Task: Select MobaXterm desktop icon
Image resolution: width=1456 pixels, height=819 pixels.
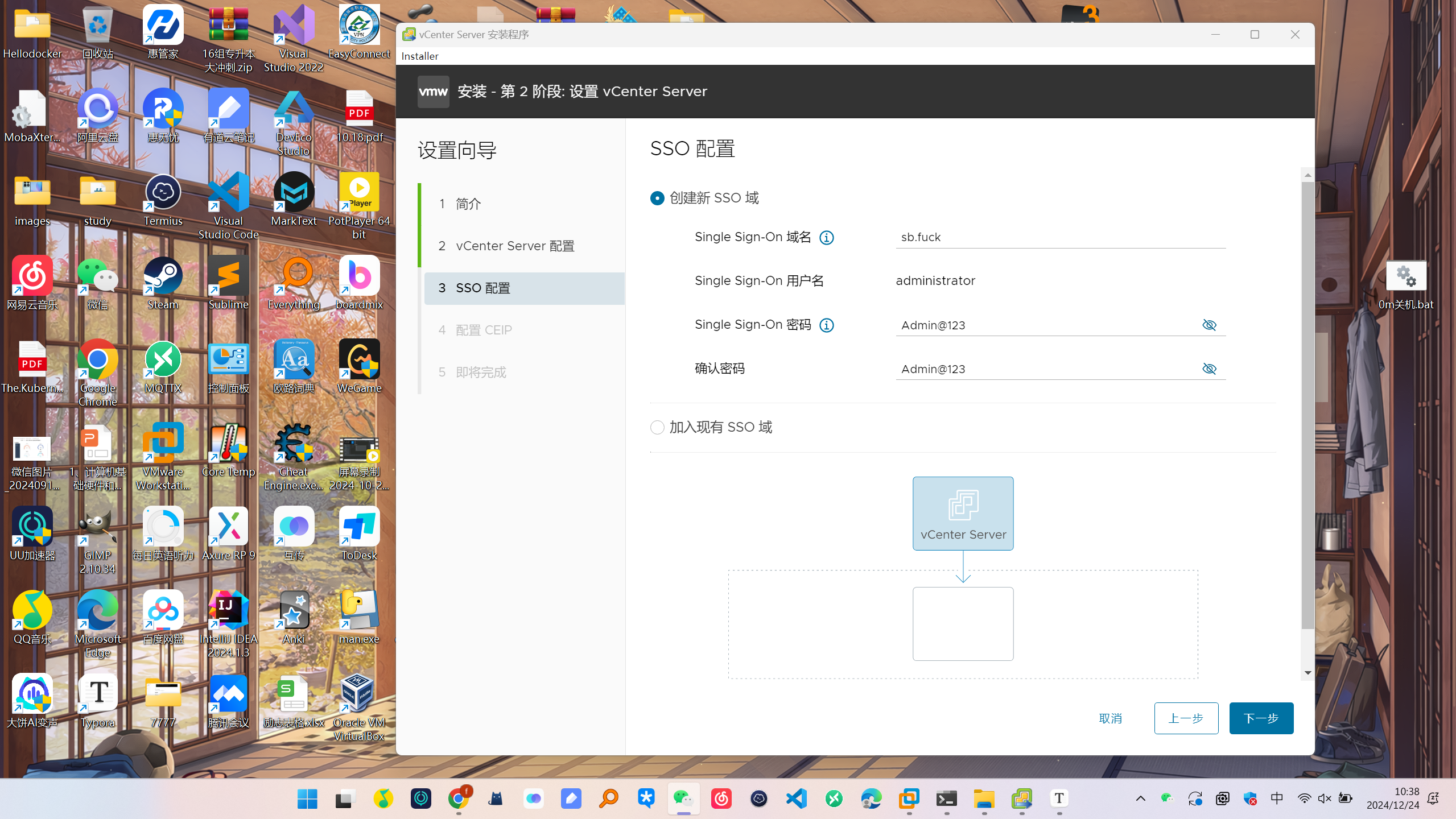Action: click(x=32, y=116)
